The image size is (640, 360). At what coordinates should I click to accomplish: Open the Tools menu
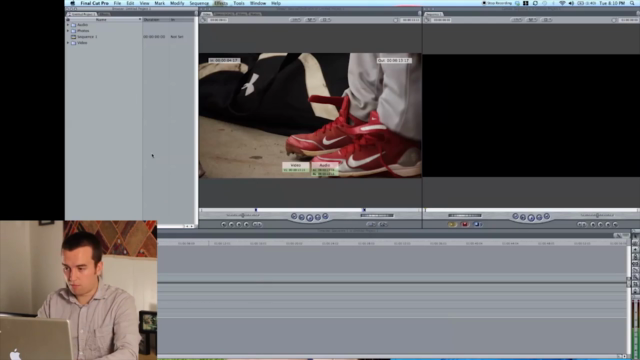pyautogui.click(x=239, y=3)
